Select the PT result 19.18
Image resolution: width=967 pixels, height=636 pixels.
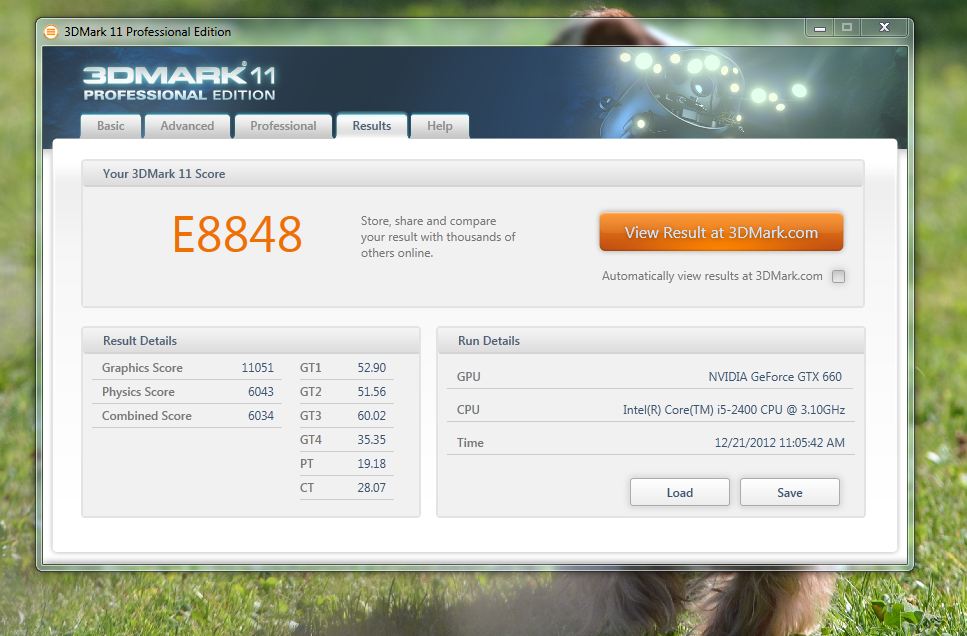click(372, 464)
